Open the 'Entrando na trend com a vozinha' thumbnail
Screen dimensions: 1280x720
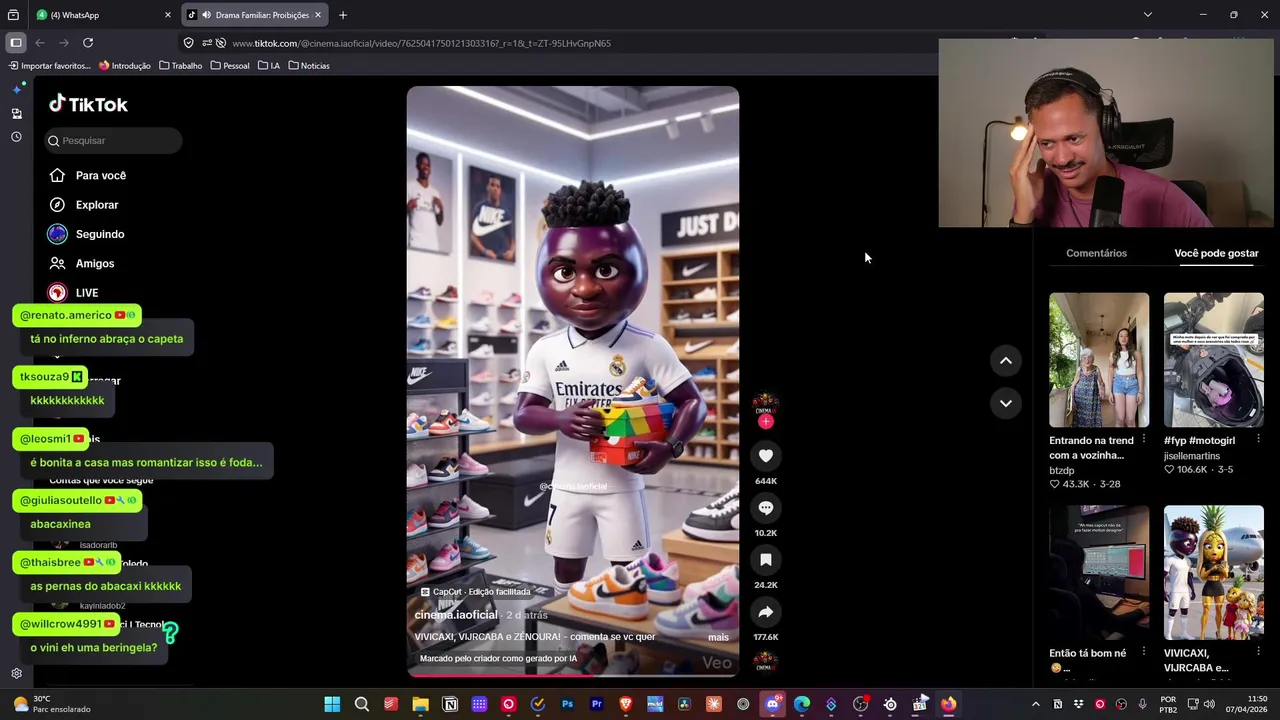pos(1099,360)
